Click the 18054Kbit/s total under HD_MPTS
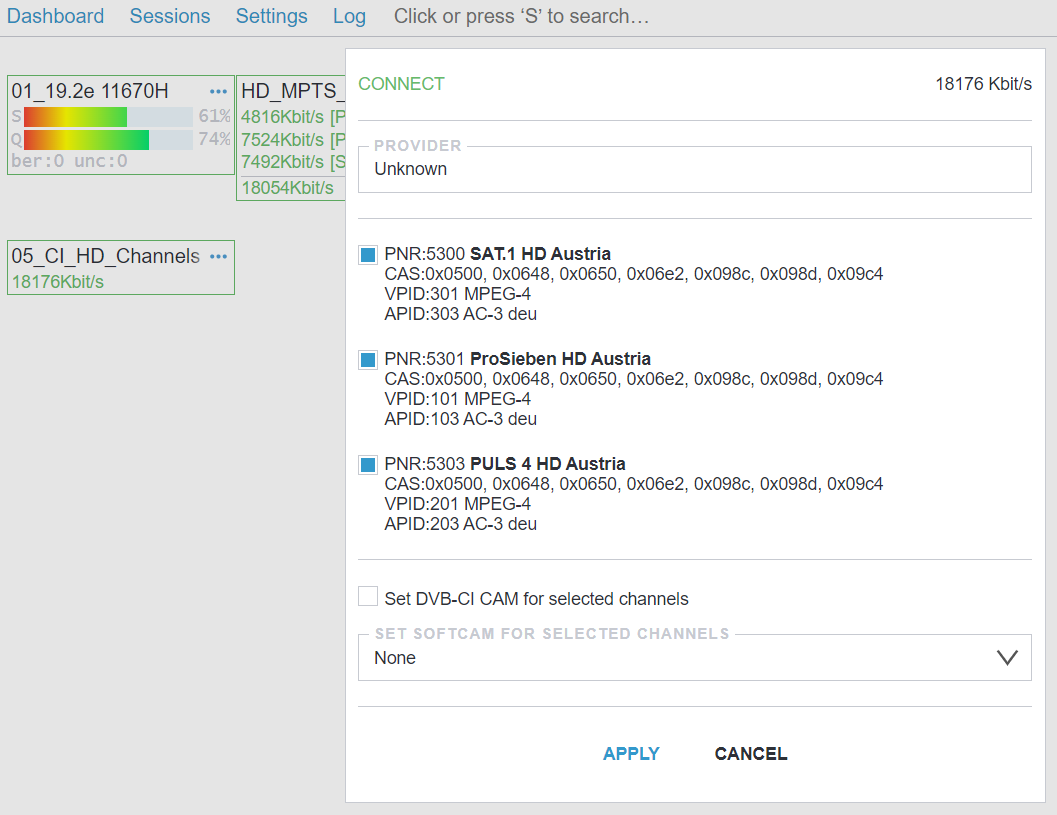1057x815 pixels. point(288,187)
